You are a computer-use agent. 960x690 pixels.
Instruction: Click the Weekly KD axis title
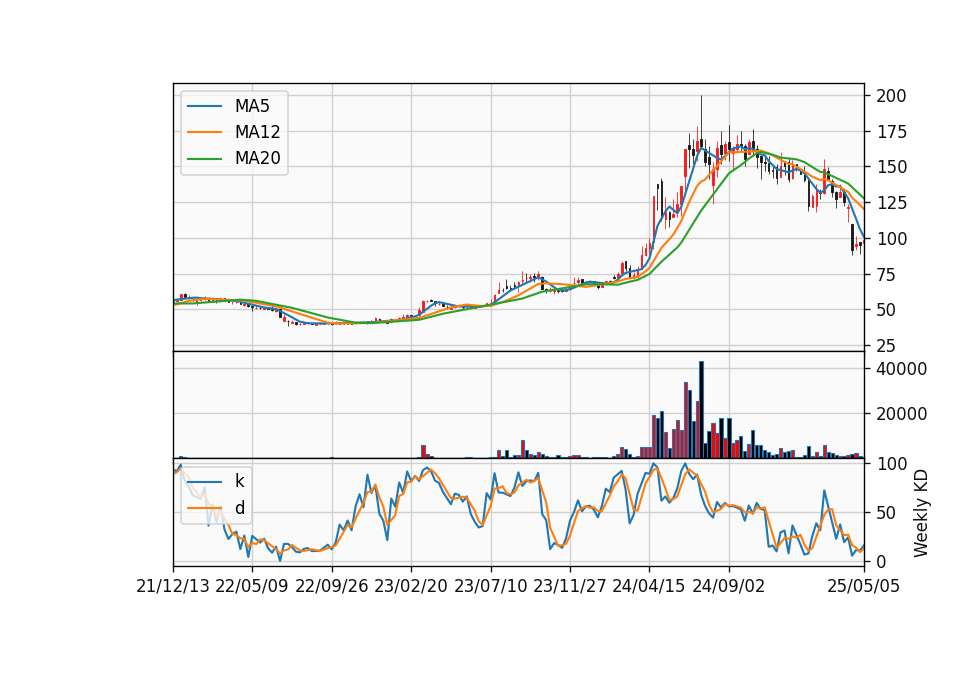[x=921, y=513]
